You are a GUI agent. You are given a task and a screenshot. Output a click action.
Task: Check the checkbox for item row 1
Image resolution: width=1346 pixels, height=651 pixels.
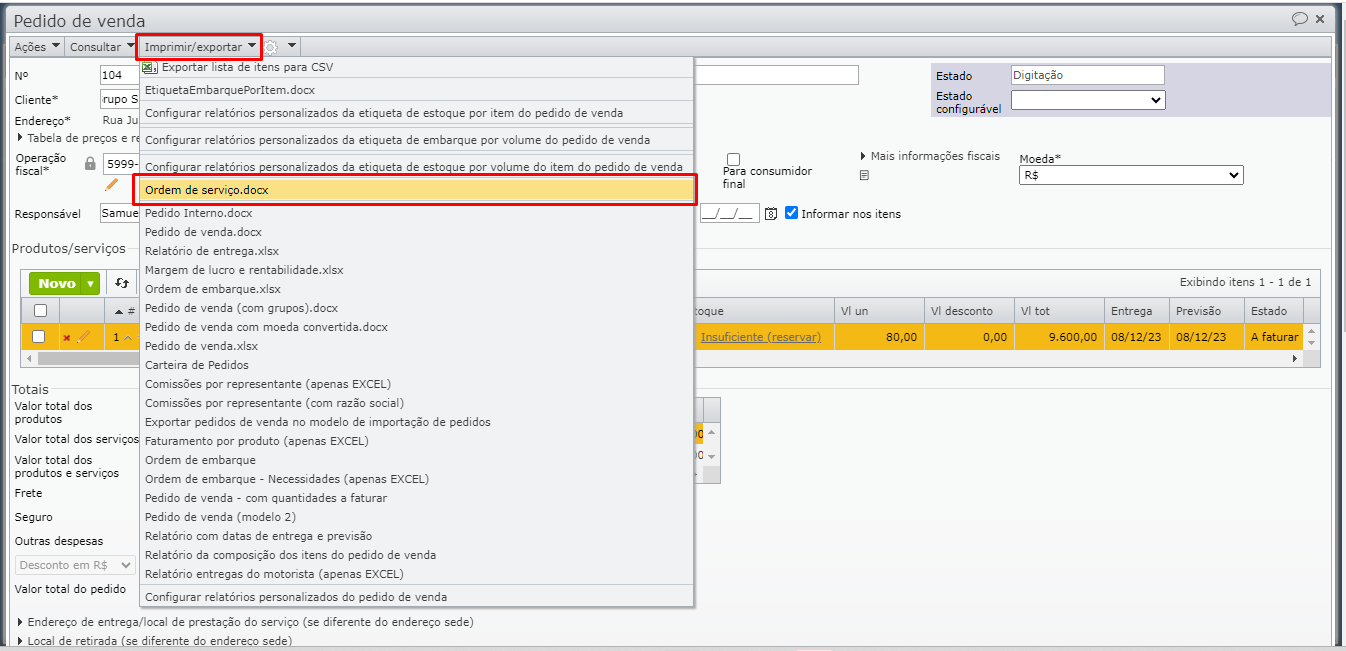tap(39, 337)
